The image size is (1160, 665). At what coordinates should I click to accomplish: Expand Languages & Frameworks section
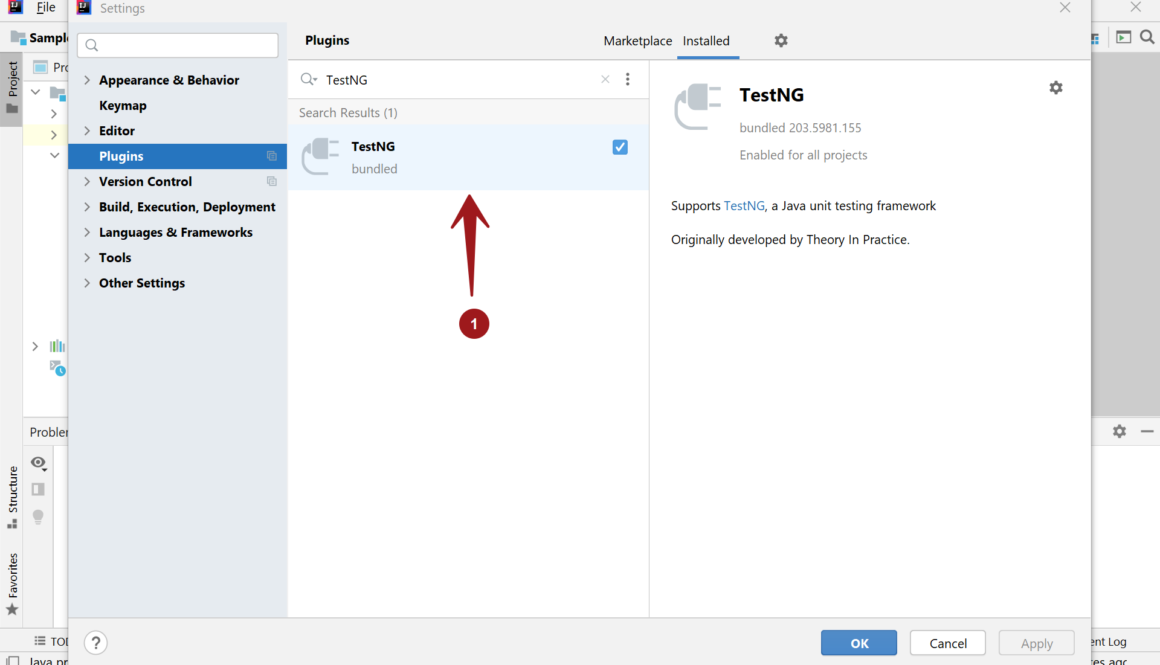(x=87, y=233)
